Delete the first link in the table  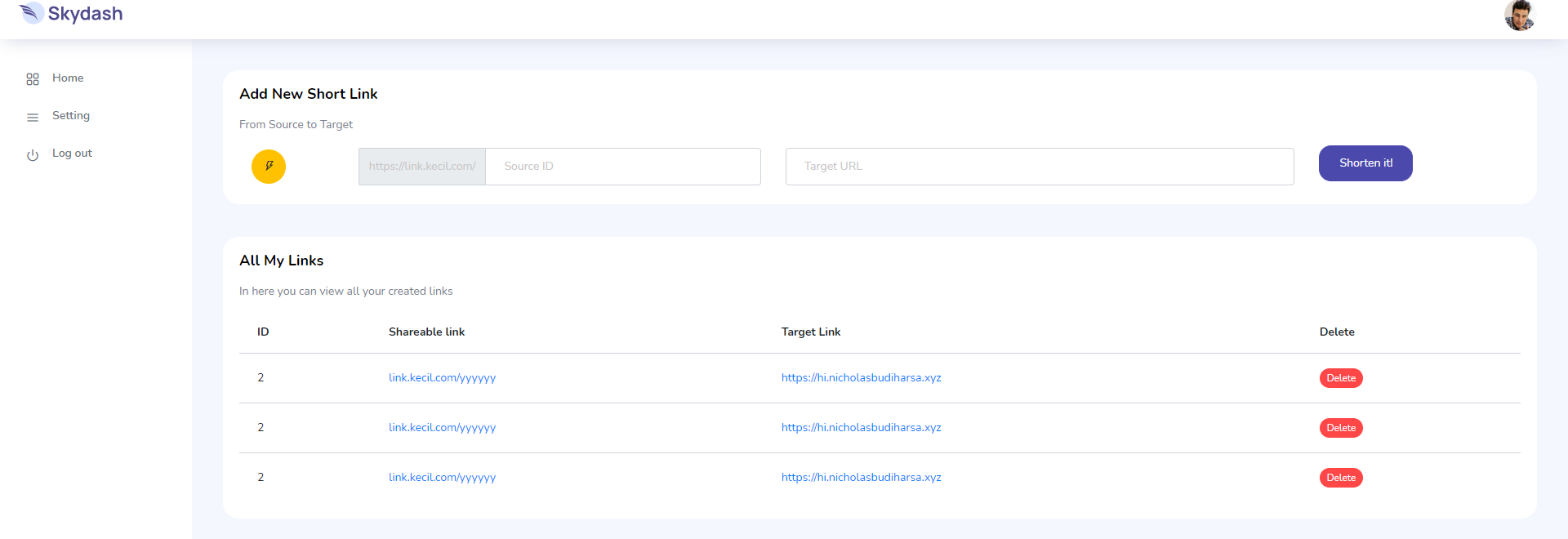[x=1340, y=378]
